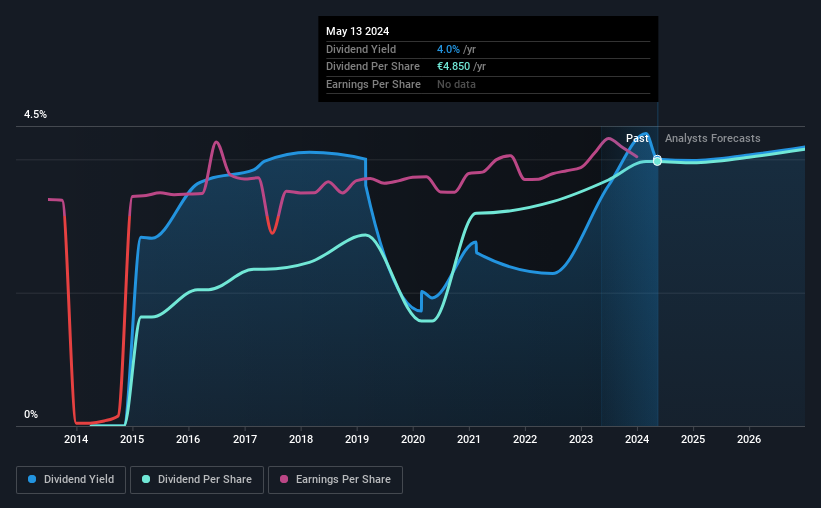Select the 2021 x-axis label
Screen dimensions: 821x508
(x=469, y=439)
